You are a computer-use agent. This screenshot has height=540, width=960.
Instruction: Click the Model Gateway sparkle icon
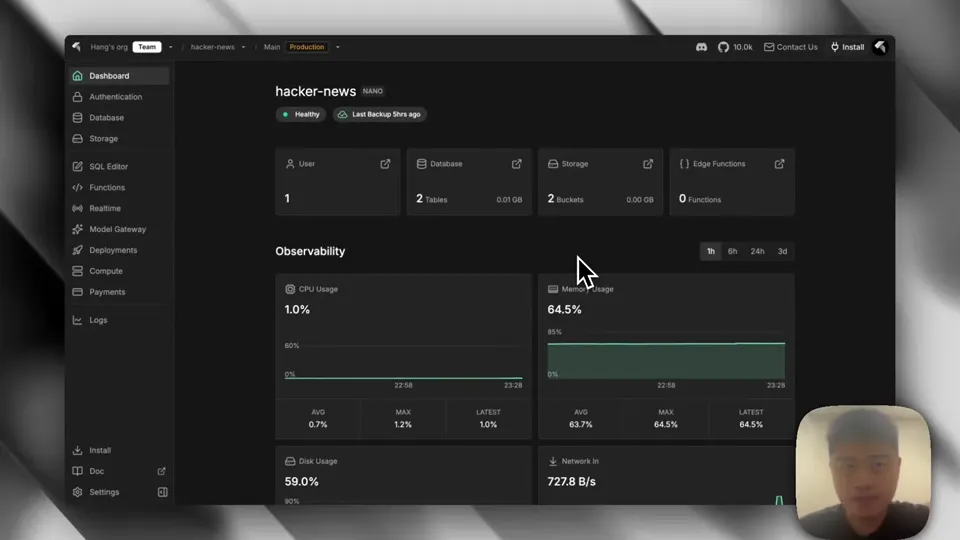click(77, 229)
